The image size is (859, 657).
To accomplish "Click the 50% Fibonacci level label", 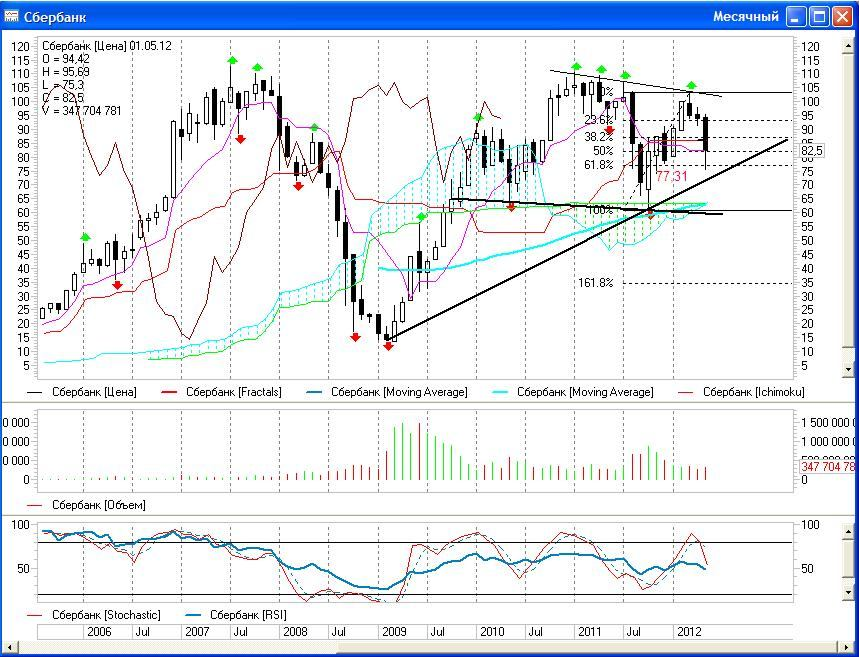I will click(x=603, y=151).
